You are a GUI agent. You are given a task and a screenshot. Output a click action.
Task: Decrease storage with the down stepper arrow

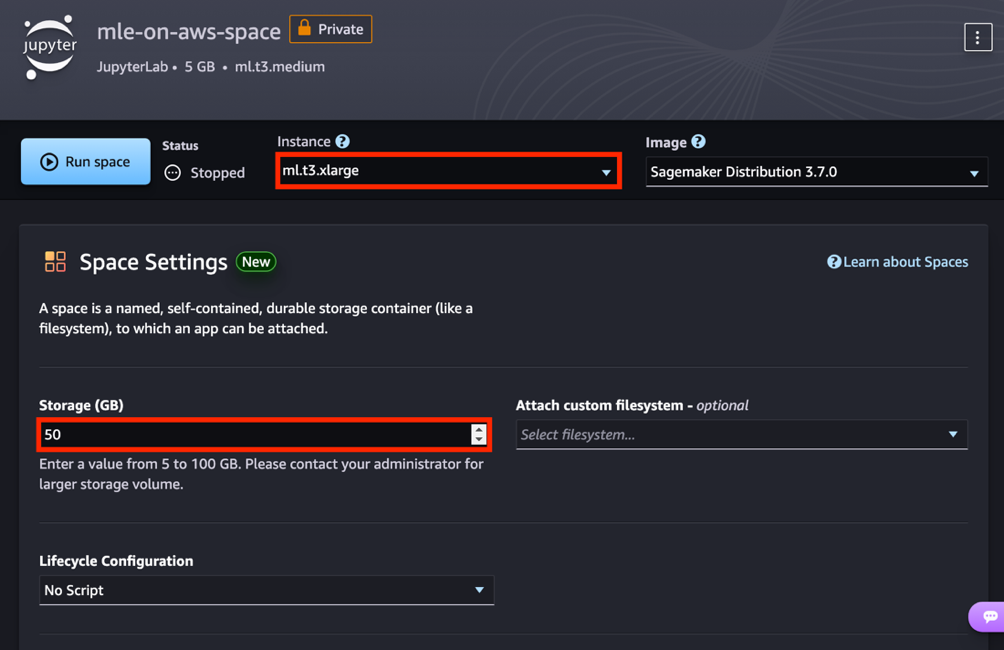pos(479,440)
